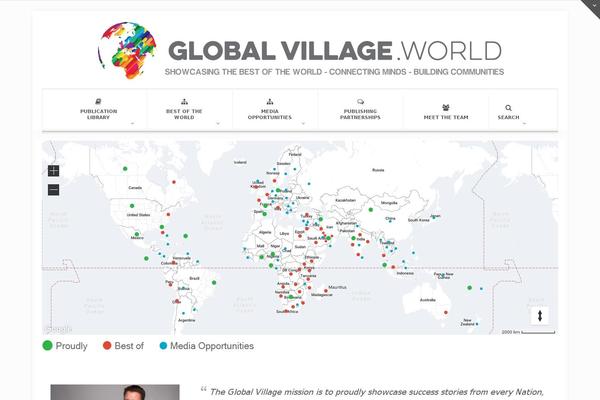Expand the Best of the World dropdown arrow
The width and height of the screenshot is (600, 400).
click(218, 124)
